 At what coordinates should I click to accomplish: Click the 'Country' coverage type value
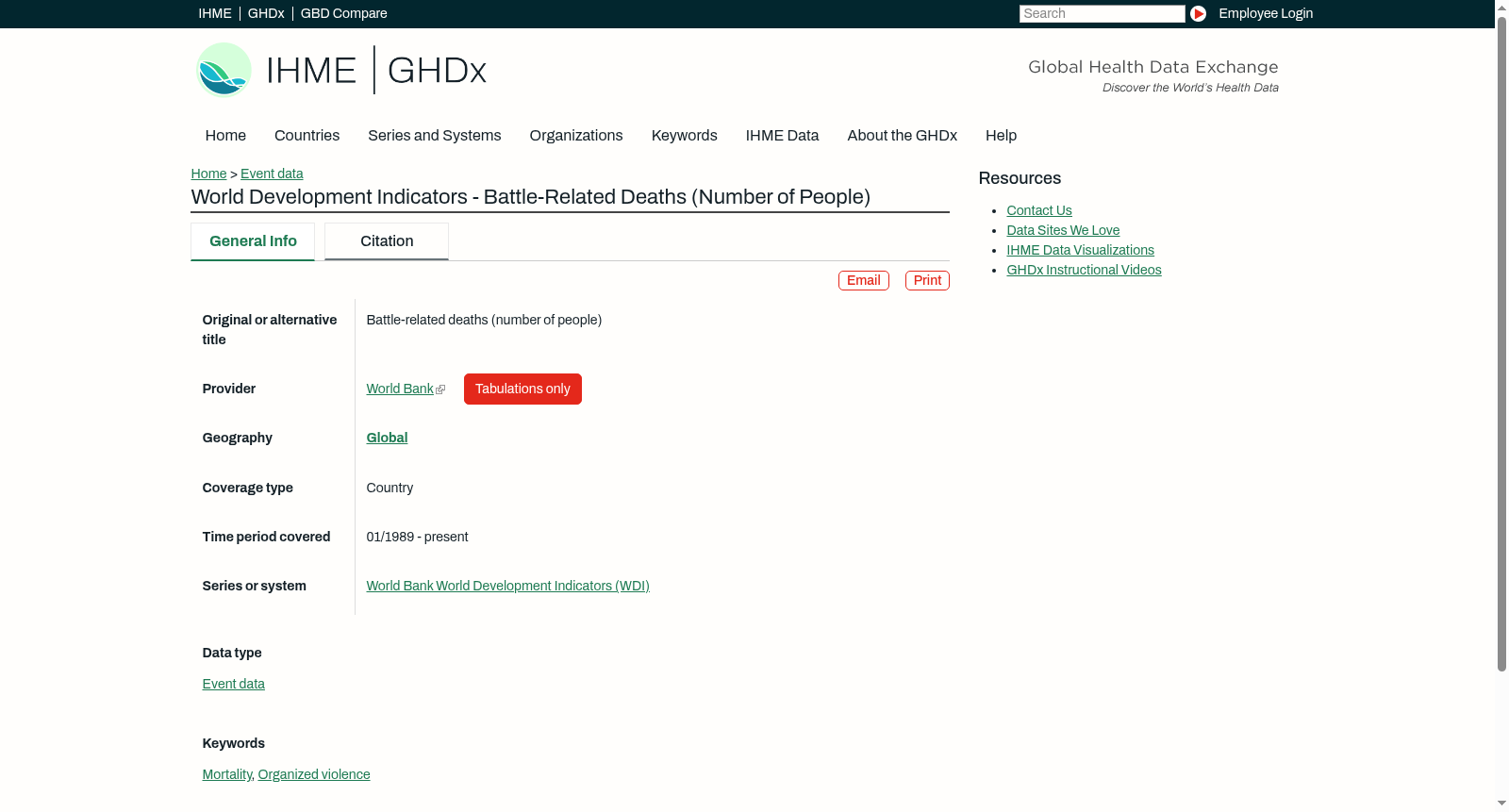390,488
